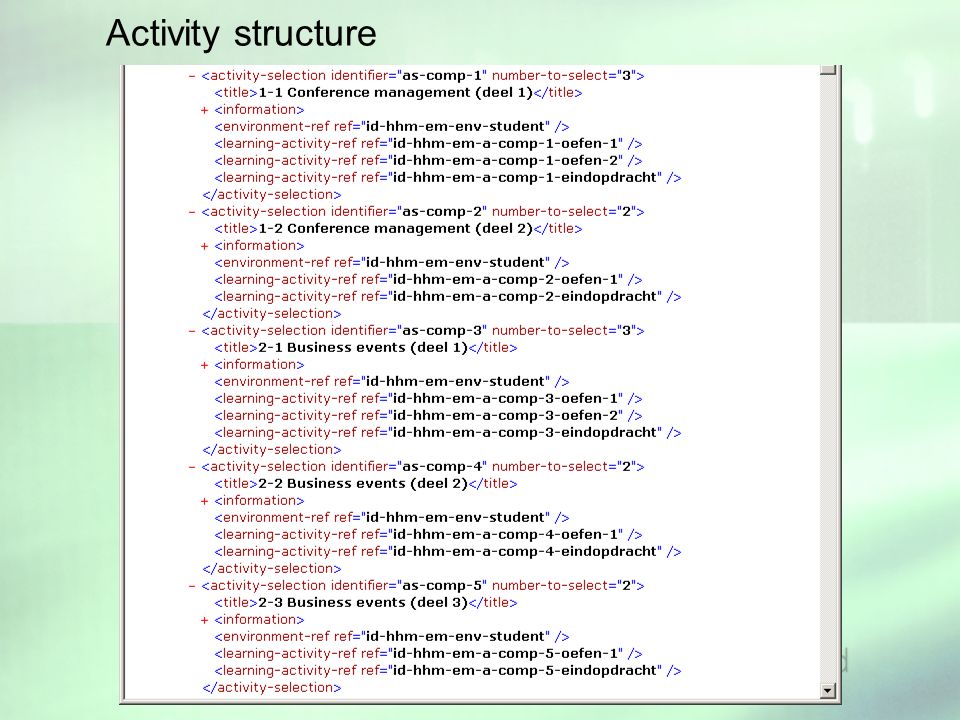Click the vertical scrollbar track
Image resolution: width=960 pixels, height=720 pixels.
coord(828,380)
